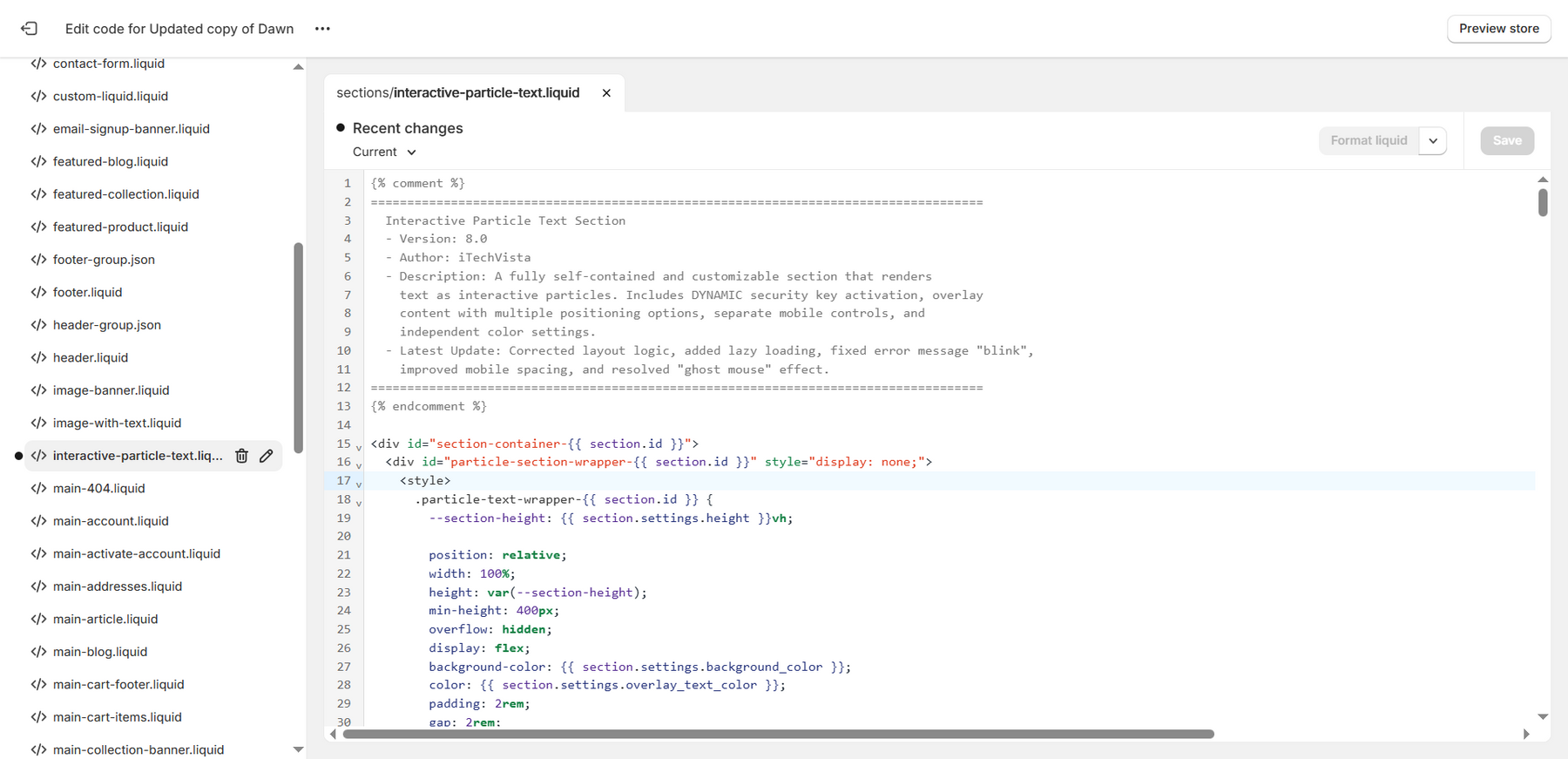
Task: Click code icon beside header.liquid
Action: [x=38, y=357]
